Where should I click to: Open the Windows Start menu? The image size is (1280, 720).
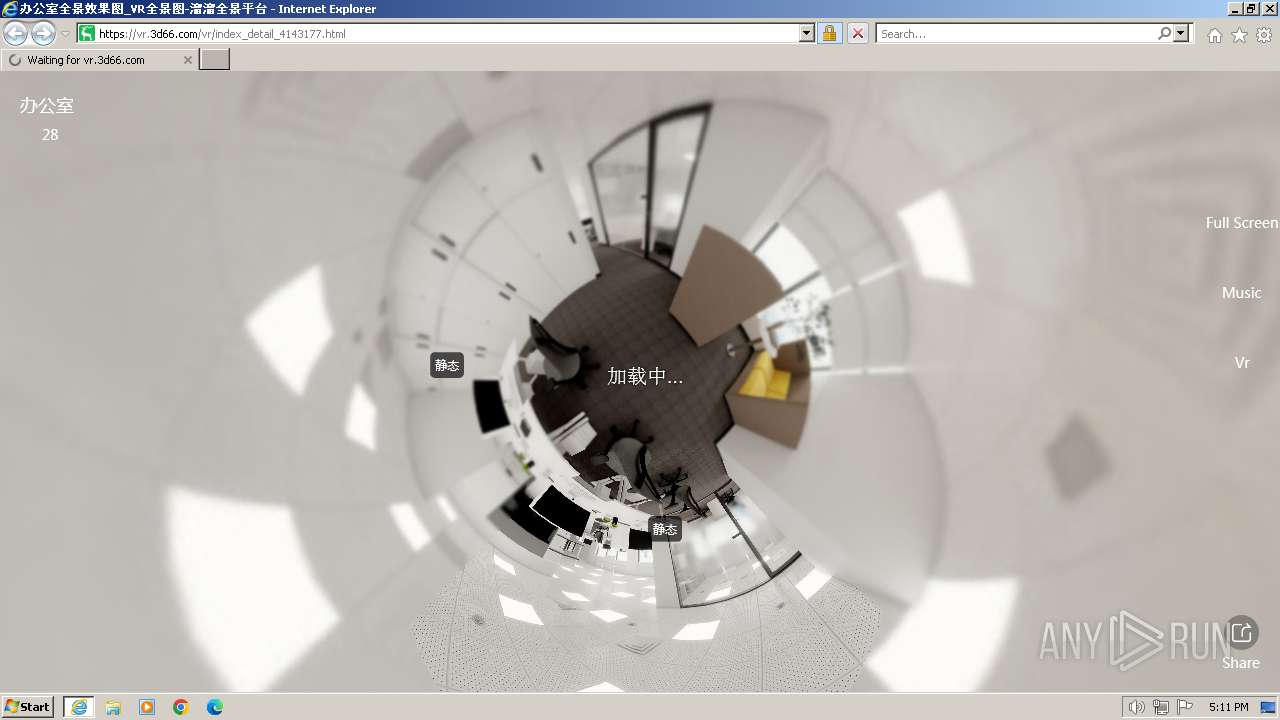point(28,706)
